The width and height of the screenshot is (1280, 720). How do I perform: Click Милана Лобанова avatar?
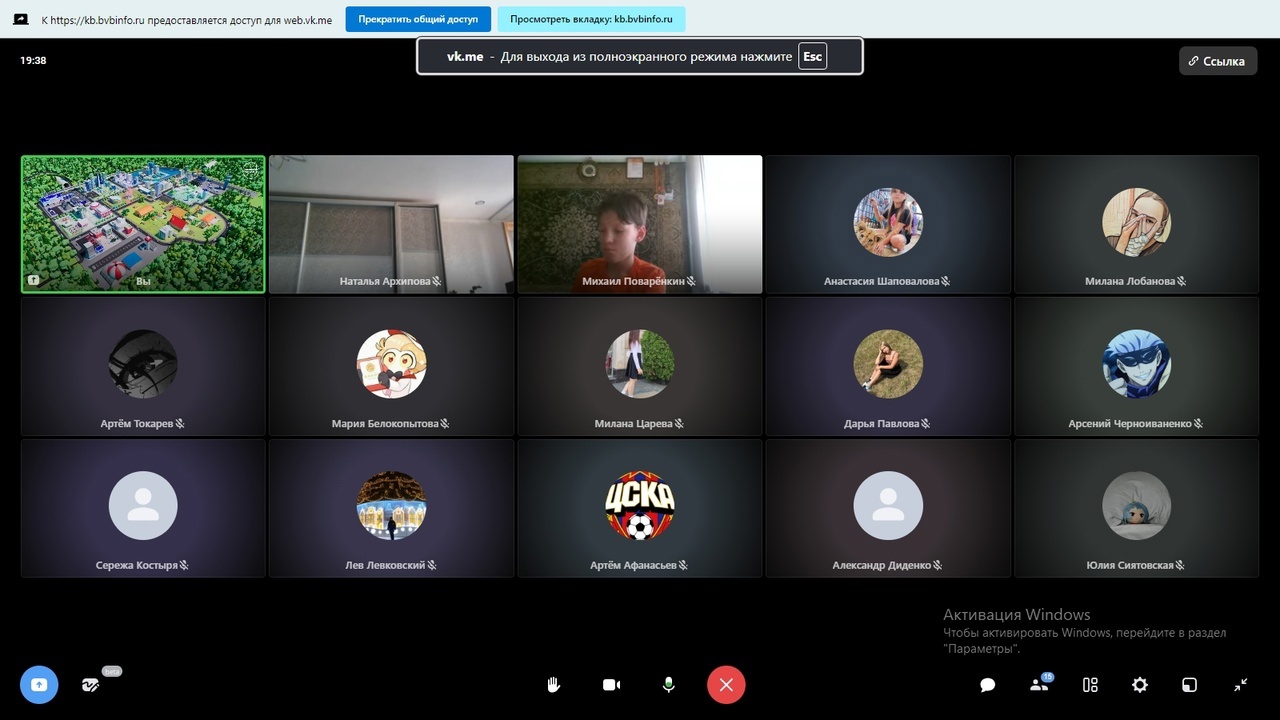click(1136, 222)
